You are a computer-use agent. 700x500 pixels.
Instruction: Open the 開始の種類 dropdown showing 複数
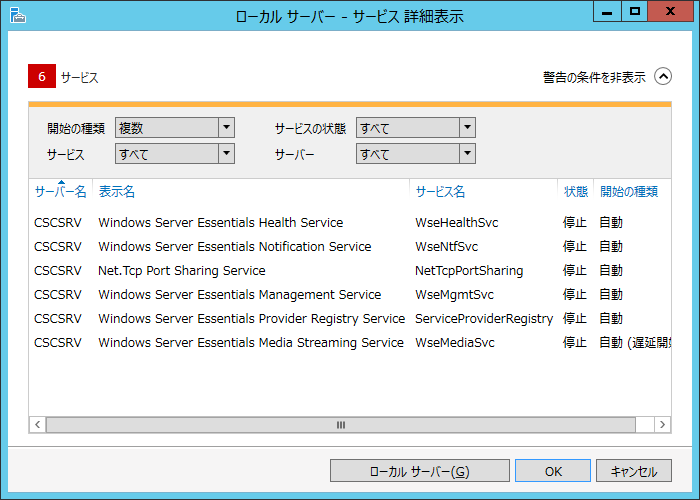[x=175, y=128]
